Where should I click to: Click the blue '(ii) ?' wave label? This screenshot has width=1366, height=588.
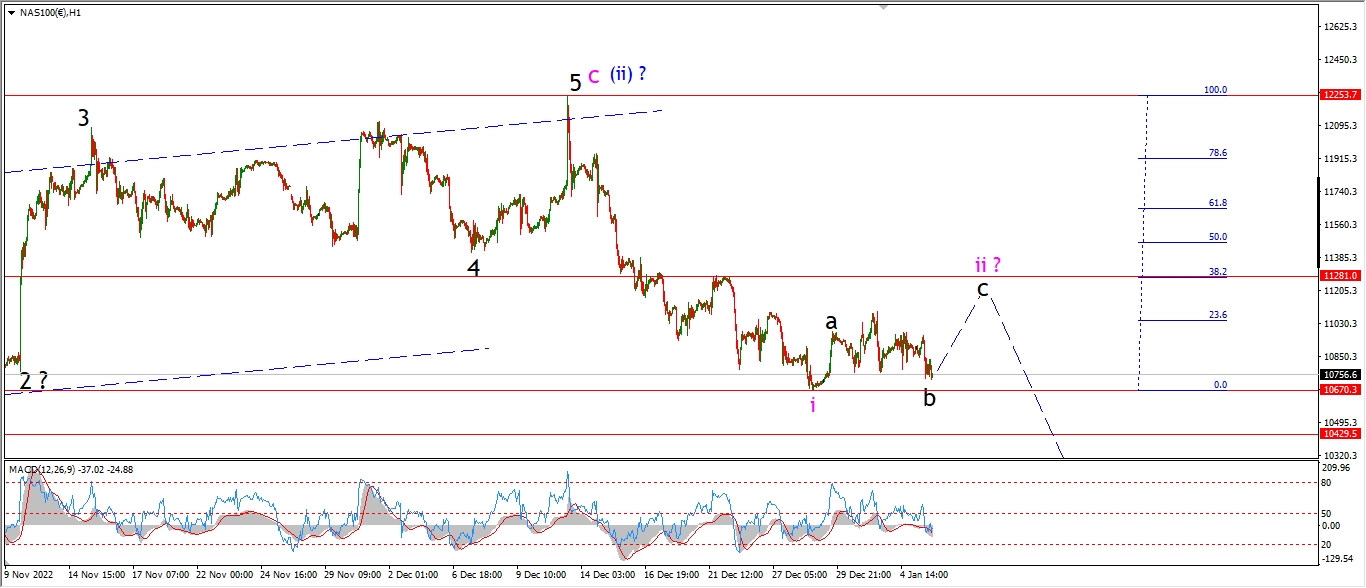(x=628, y=74)
